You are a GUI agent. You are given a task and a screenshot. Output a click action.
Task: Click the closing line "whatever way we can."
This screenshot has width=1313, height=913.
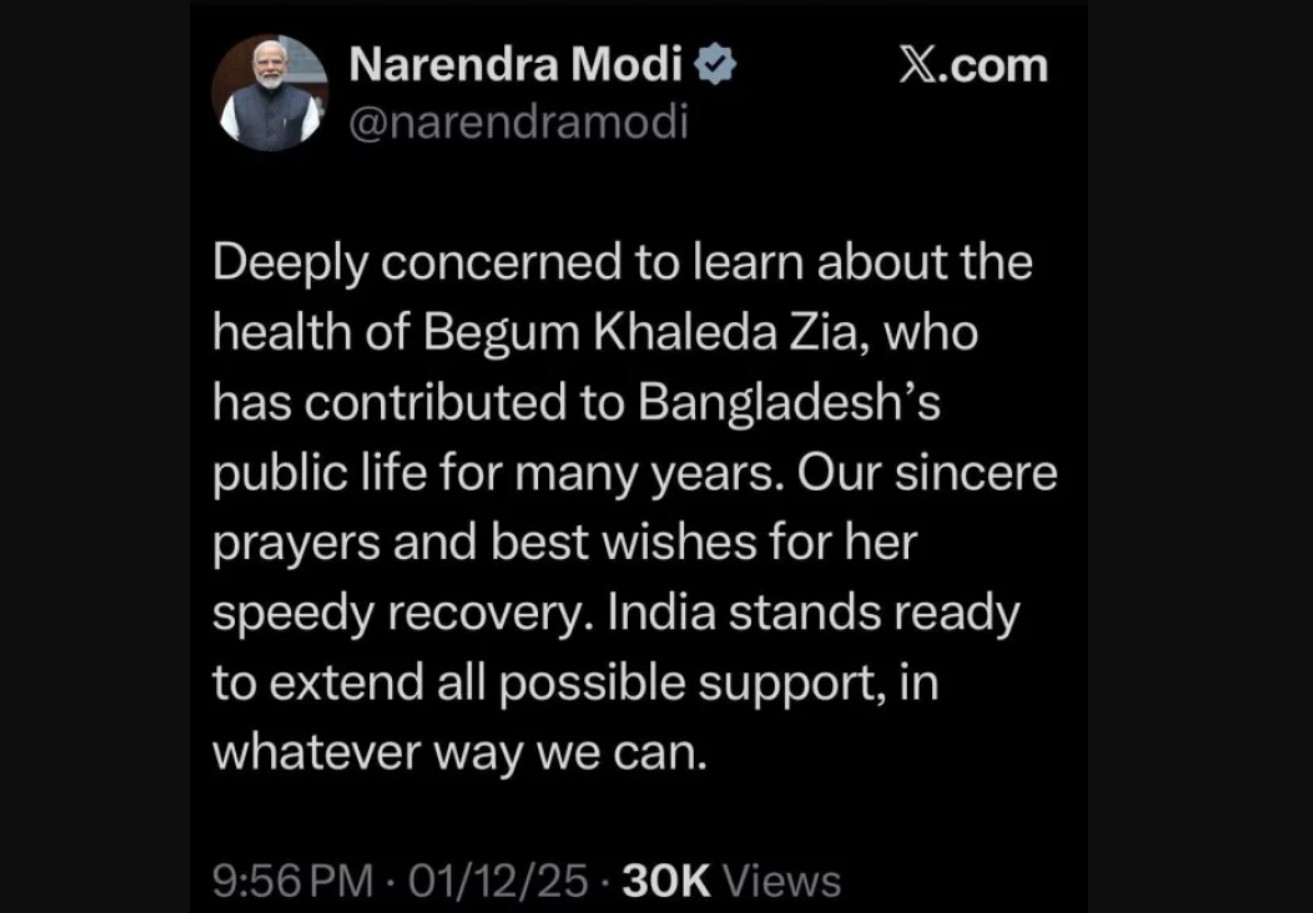[x=460, y=752]
